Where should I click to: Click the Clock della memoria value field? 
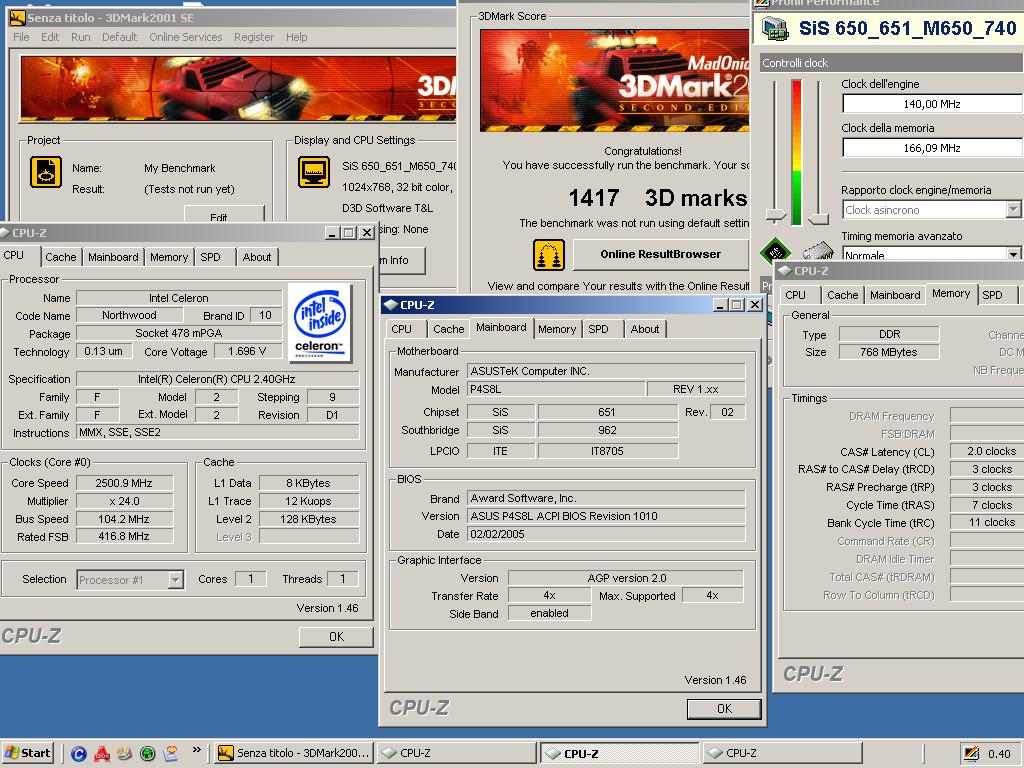pyautogui.click(x=932, y=148)
